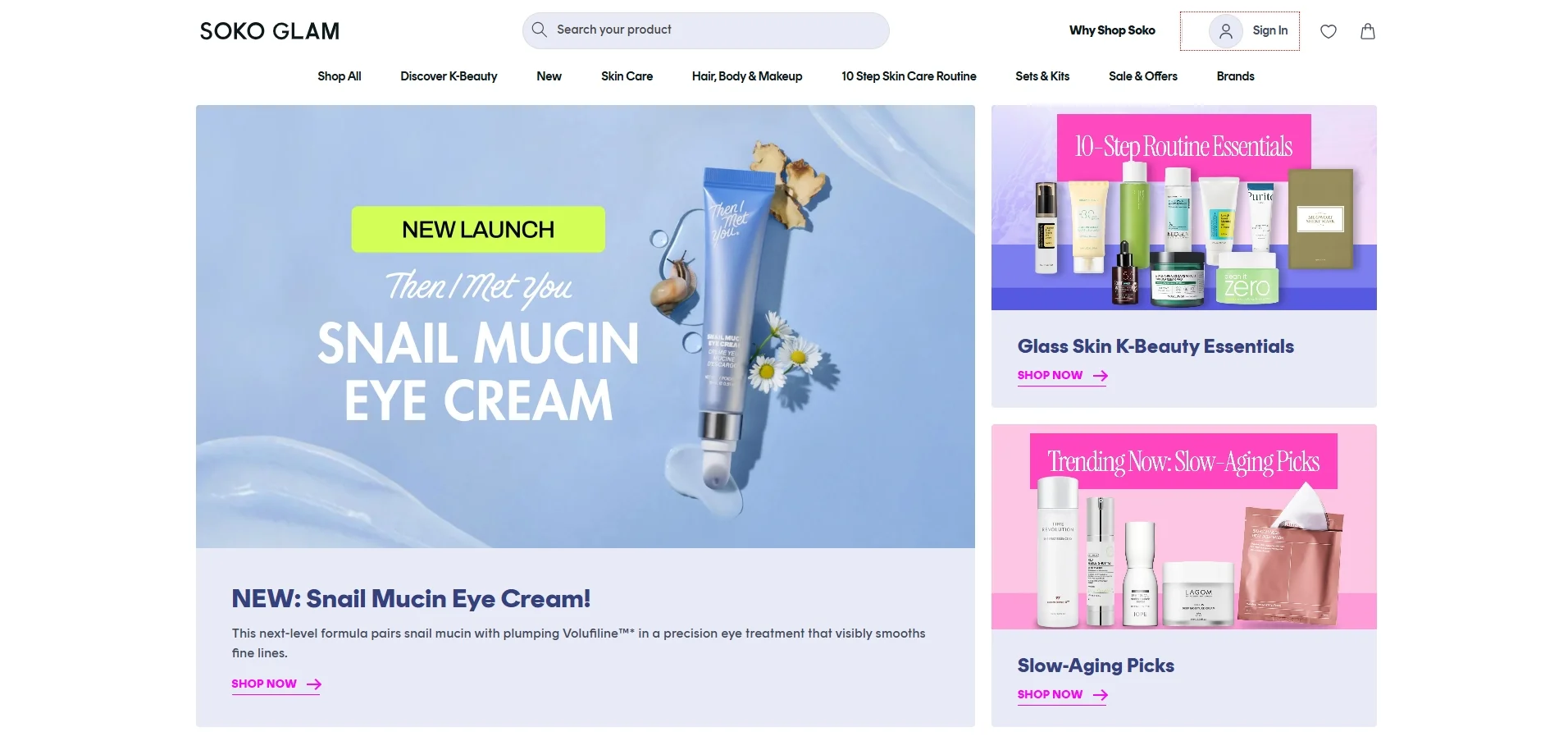The image size is (1568, 741).
Task: Click the arrow next to Glass Skin SHOP NOW
Action: coord(1100,376)
